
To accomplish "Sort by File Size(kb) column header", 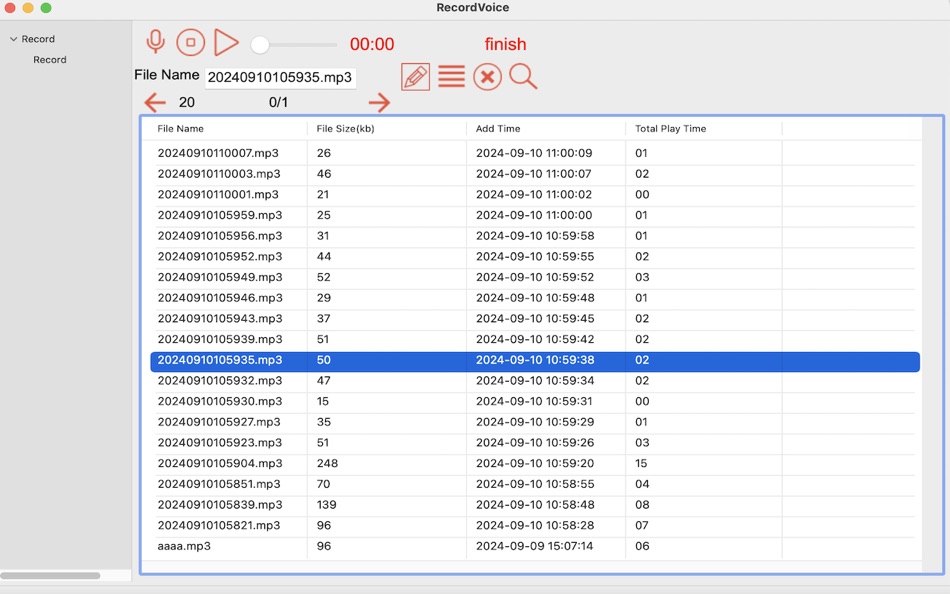I will click(x=345, y=128).
